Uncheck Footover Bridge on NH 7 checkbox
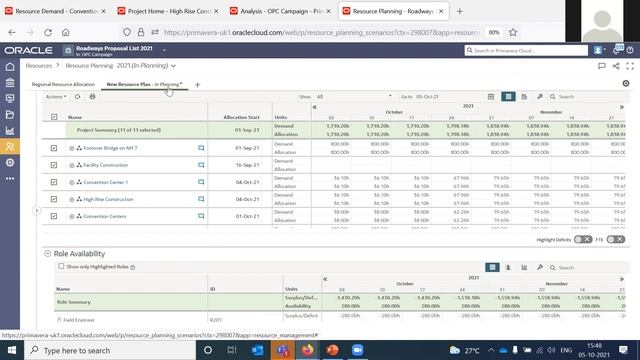The height and width of the screenshot is (360, 640). 54,148
